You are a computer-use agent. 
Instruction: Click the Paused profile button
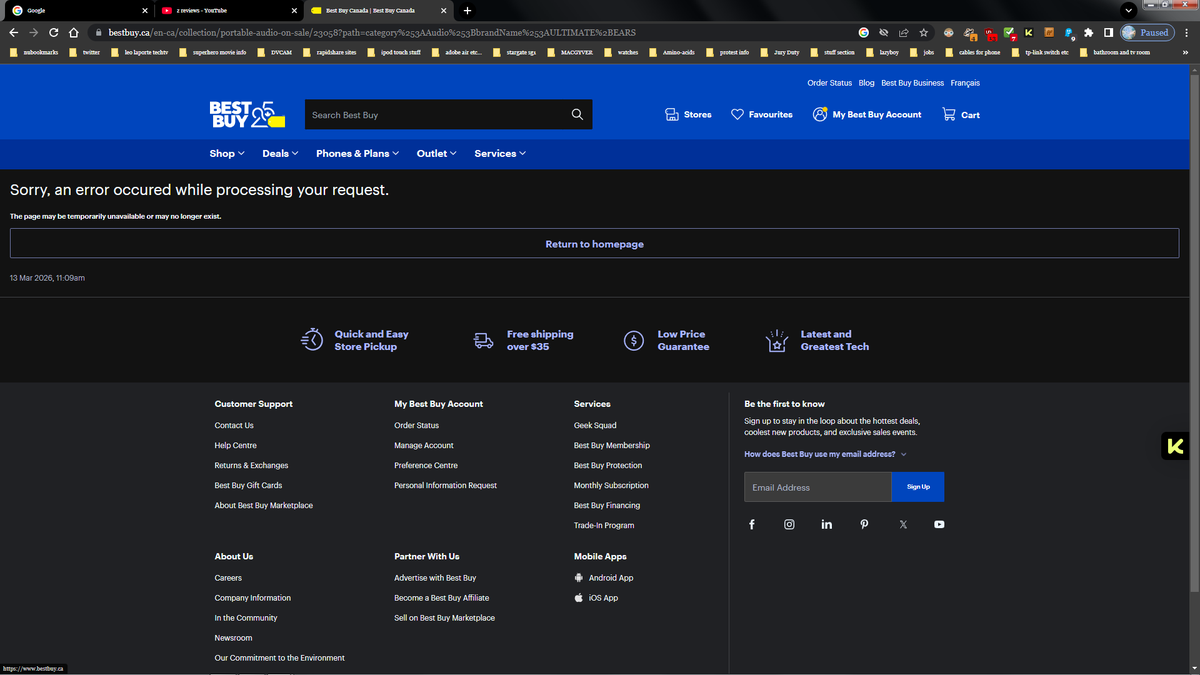point(1146,32)
